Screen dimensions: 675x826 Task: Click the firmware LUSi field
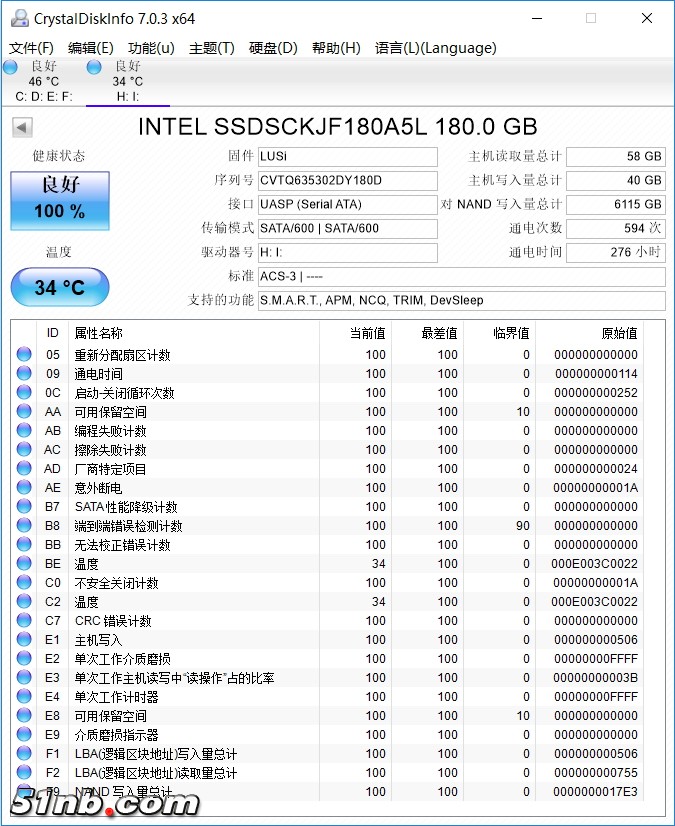click(x=347, y=157)
